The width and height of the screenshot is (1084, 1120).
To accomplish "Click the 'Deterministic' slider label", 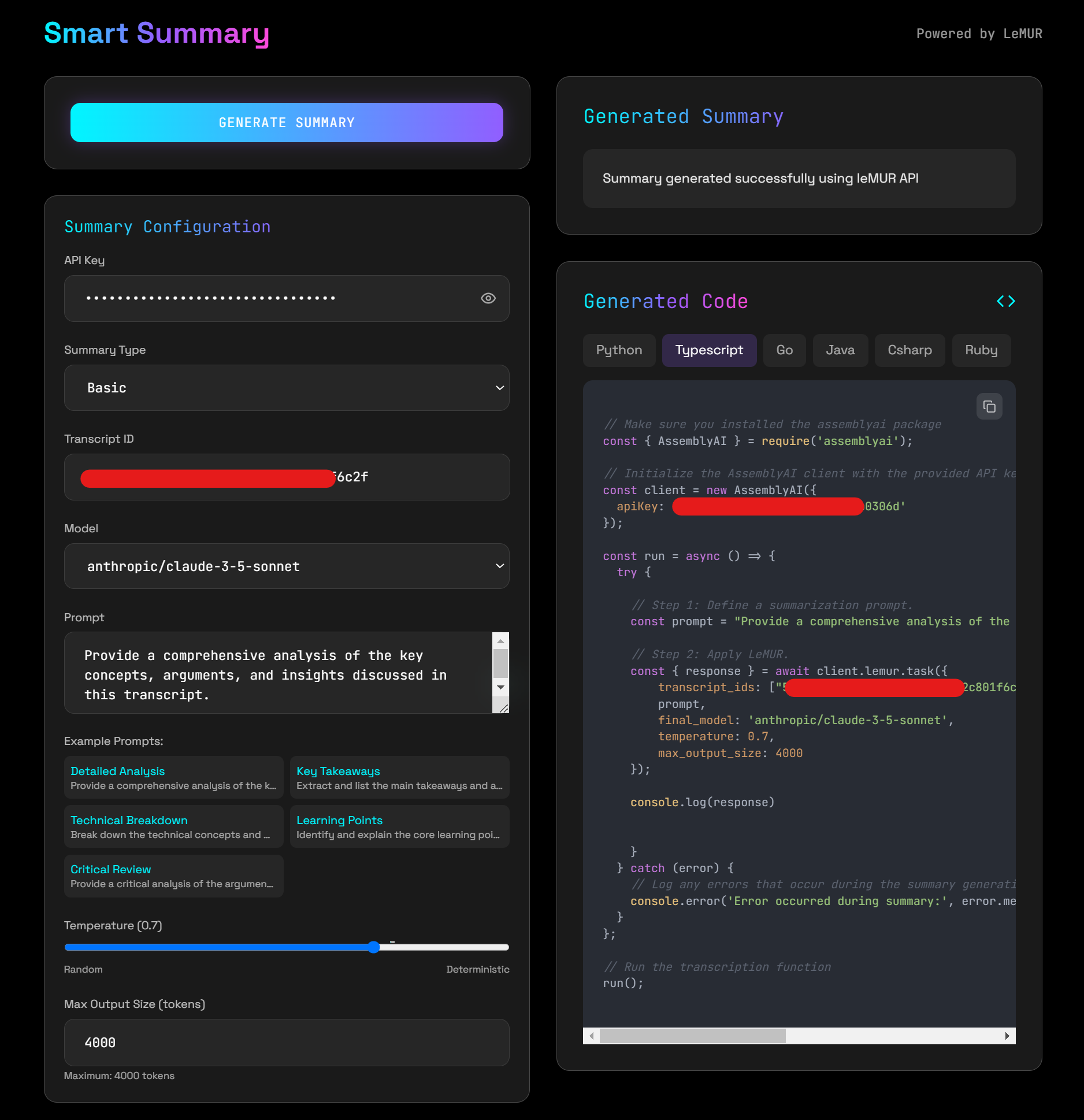I will (477, 969).
